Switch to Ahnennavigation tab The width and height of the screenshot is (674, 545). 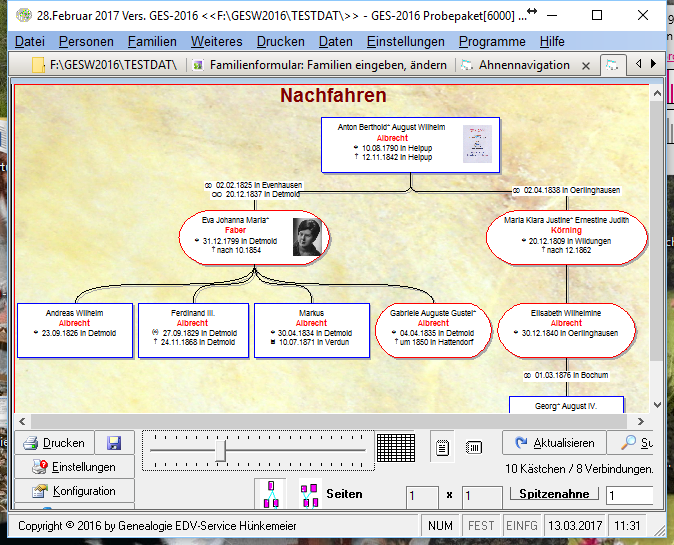coord(516,65)
